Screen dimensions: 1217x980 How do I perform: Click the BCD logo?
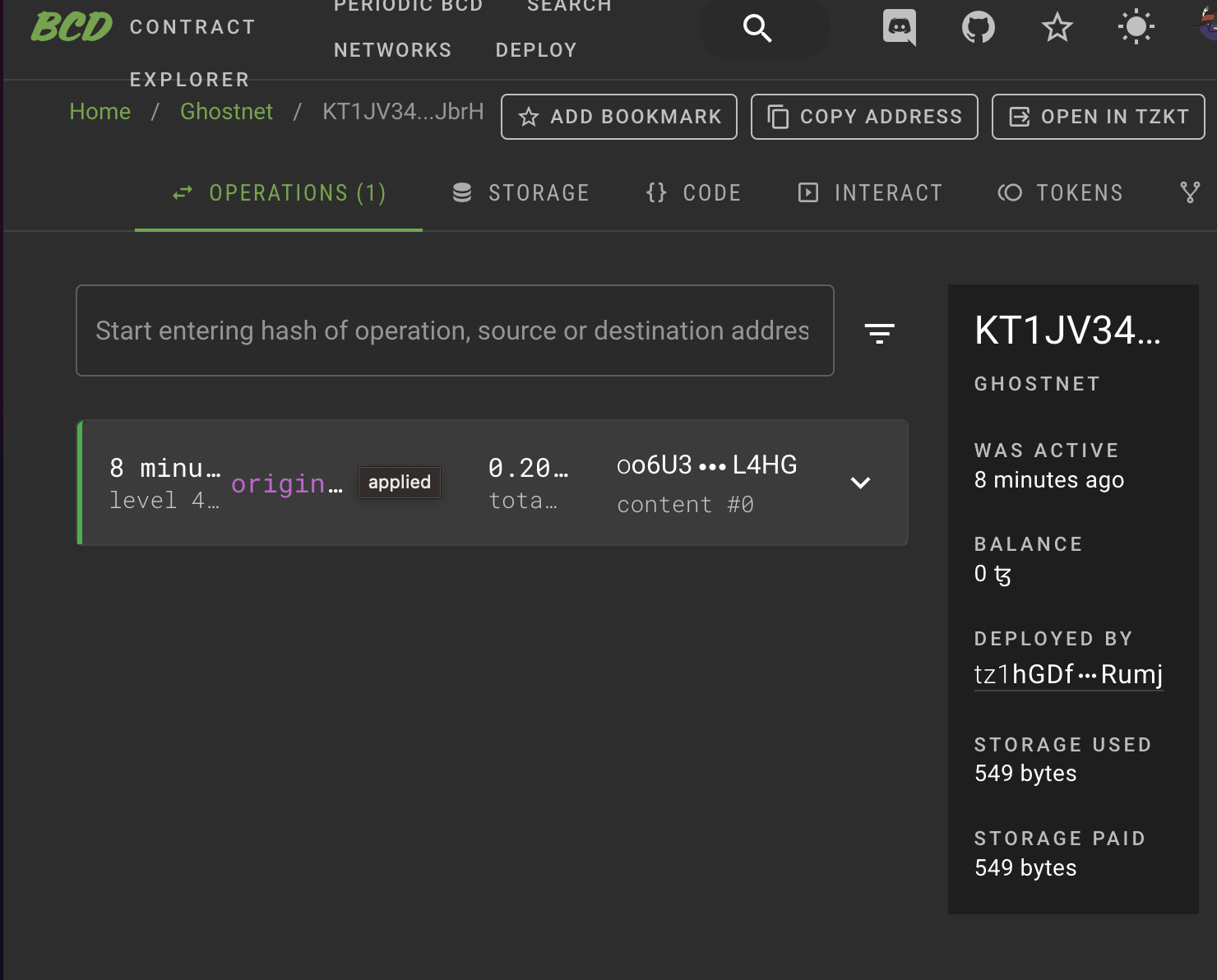(72, 27)
